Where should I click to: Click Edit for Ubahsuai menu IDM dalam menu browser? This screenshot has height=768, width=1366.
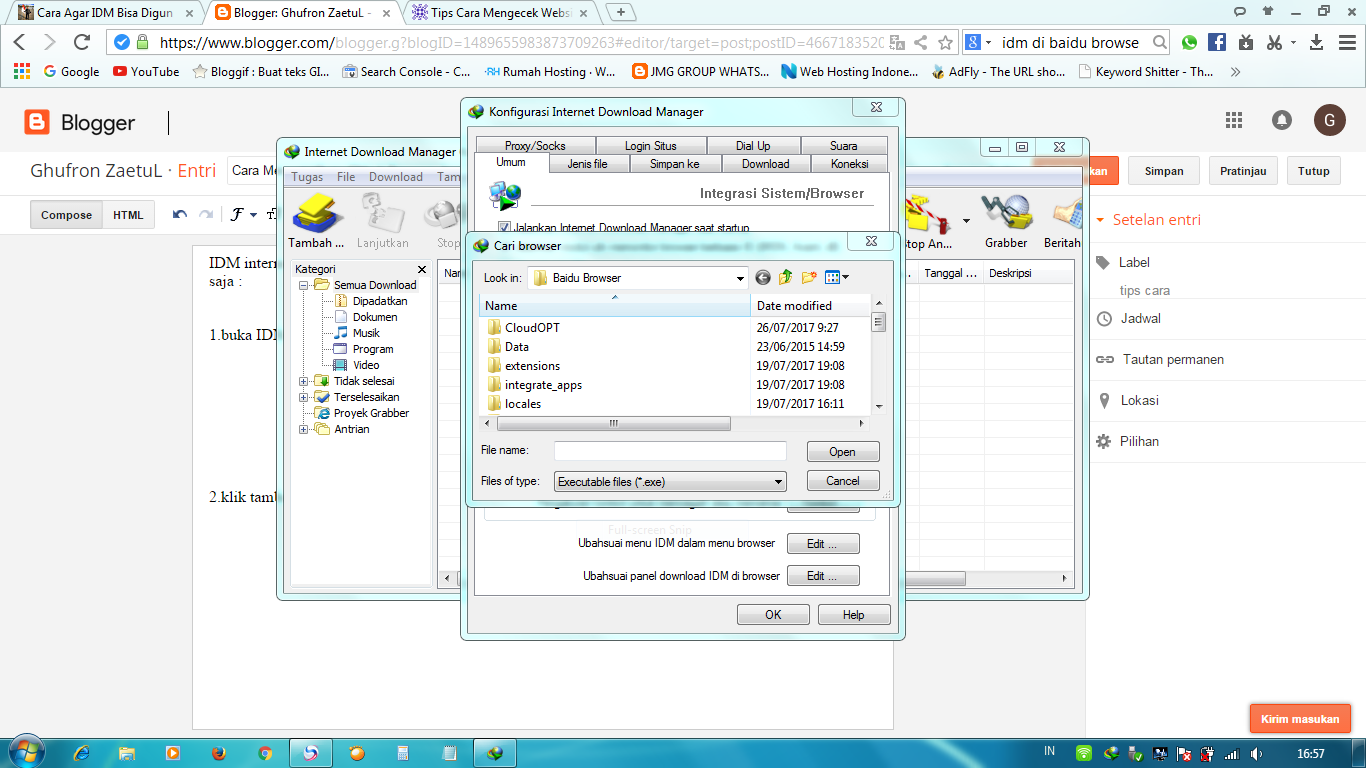(823, 544)
